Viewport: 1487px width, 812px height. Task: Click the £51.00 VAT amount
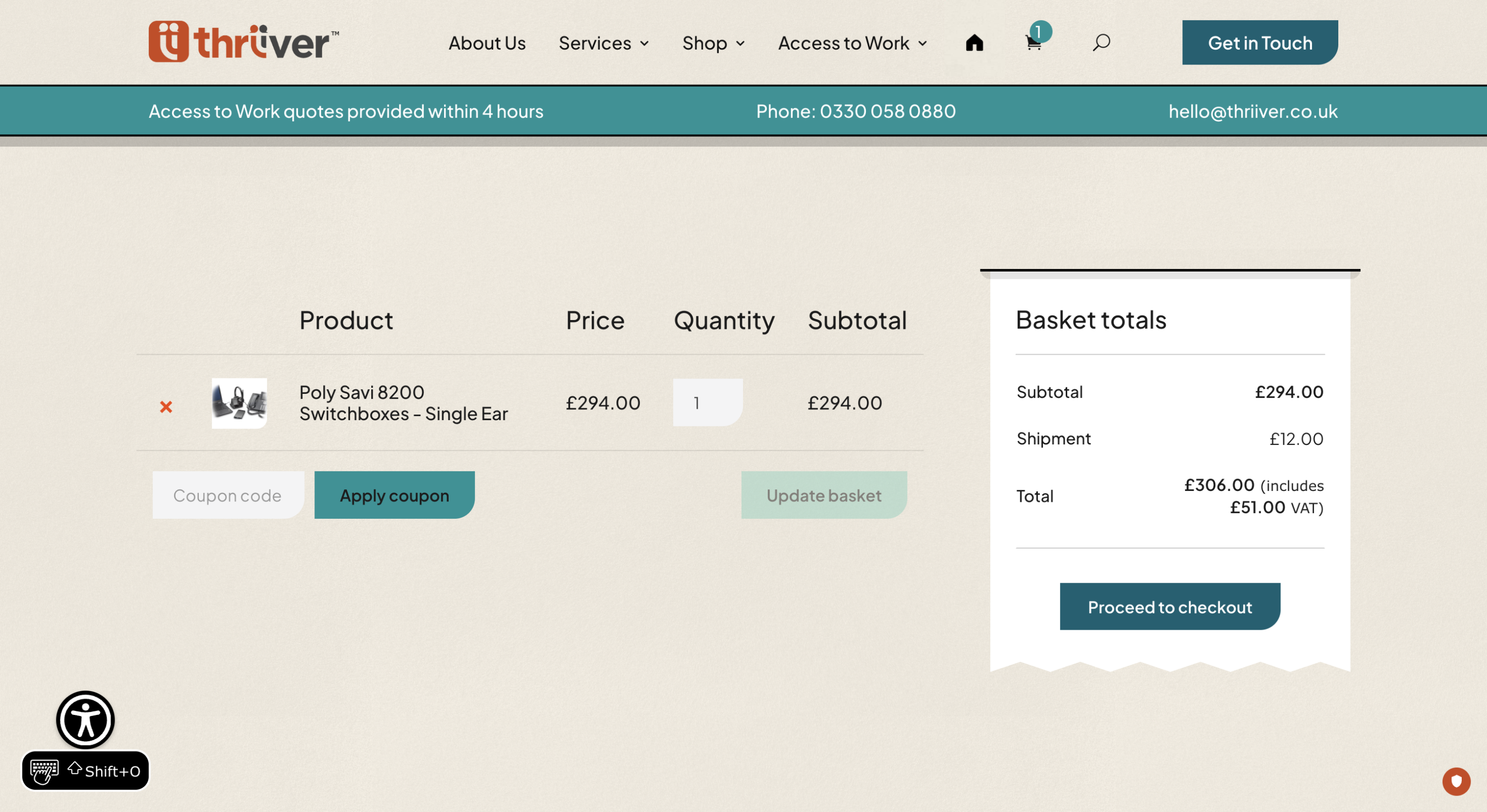(1257, 507)
